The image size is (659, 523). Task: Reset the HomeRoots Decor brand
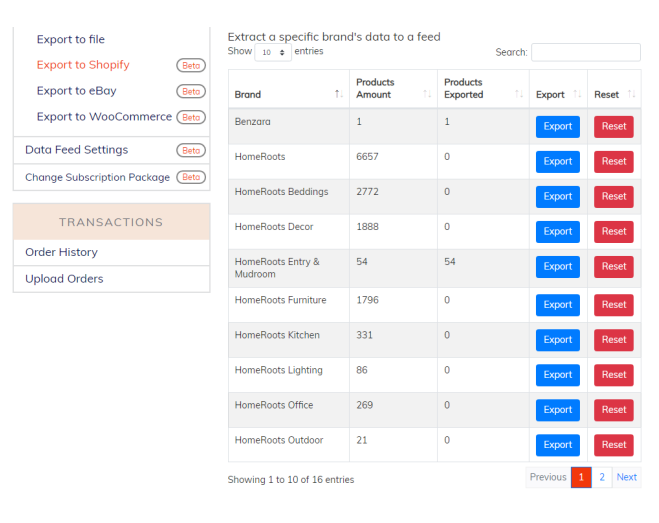pos(614,232)
